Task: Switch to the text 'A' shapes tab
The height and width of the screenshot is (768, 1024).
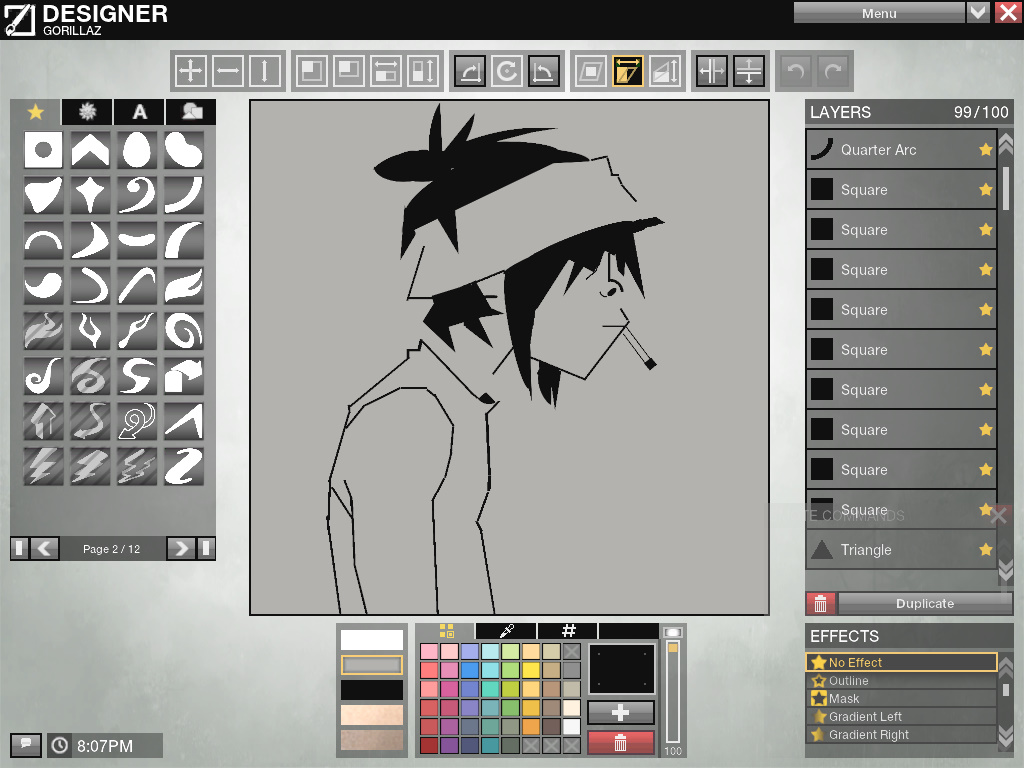Action: (139, 112)
